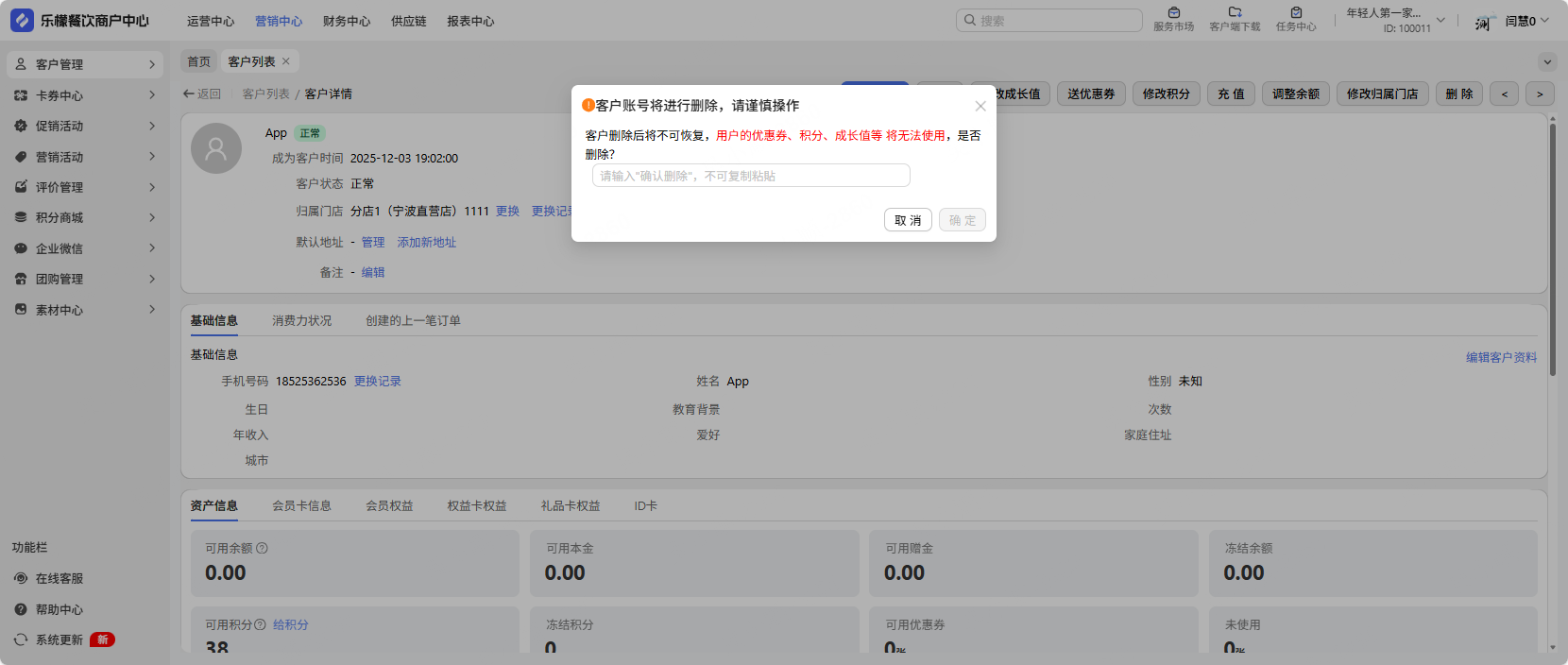Expand the 团购管理 sidebar chevron
The image size is (1568, 665).
click(x=152, y=279)
